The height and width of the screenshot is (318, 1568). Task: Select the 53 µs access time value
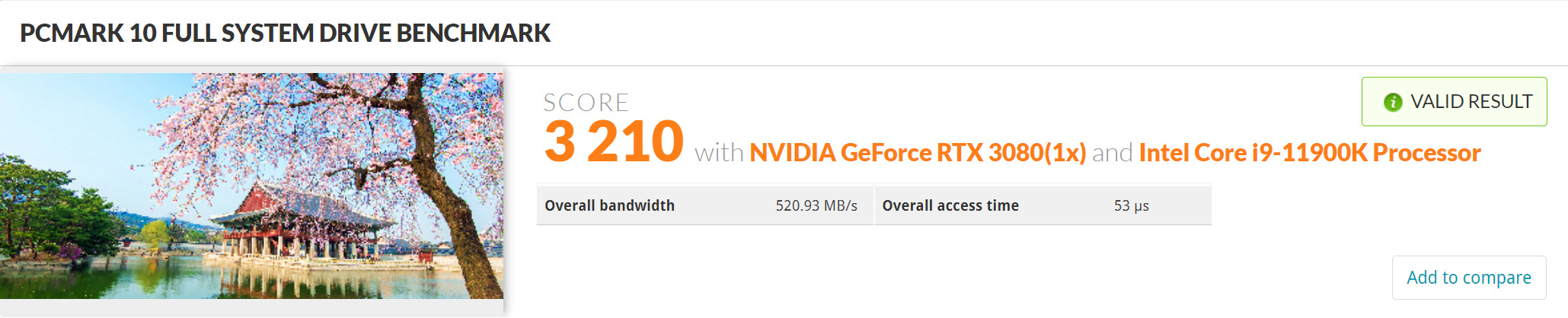1131,205
